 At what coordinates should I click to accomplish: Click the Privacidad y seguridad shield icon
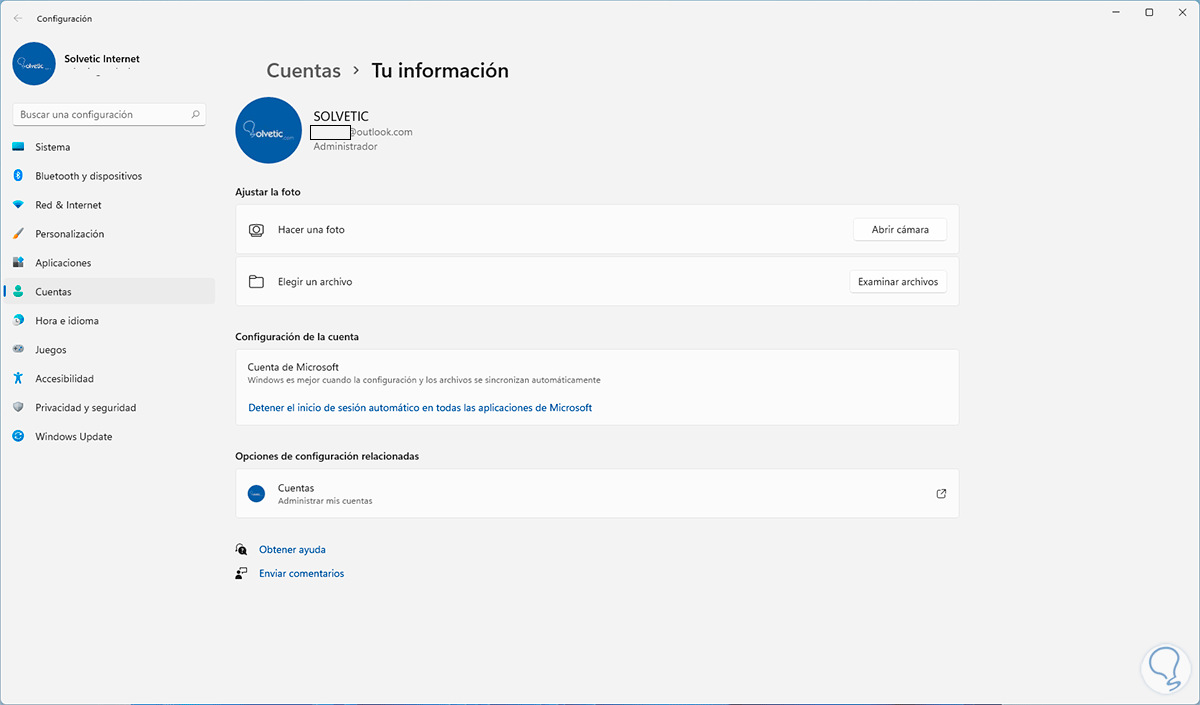pyautogui.click(x=18, y=408)
